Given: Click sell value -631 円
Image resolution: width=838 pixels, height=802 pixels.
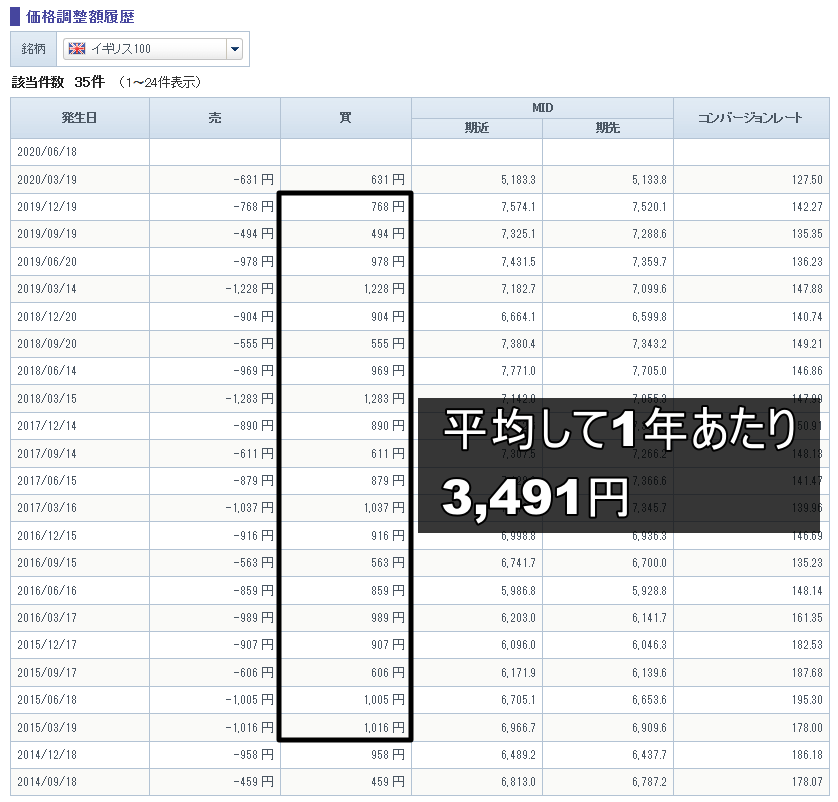Looking at the screenshot, I should click(253, 180).
